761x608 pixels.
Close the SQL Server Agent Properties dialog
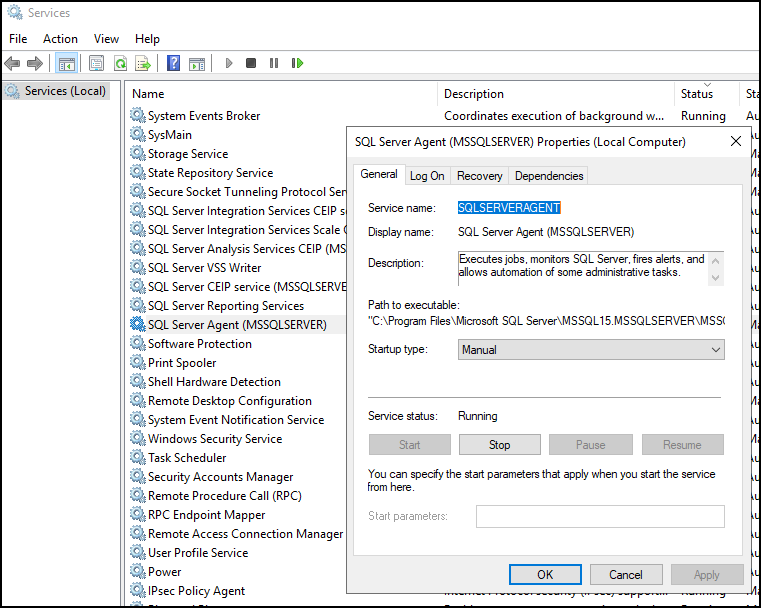(x=736, y=141)
